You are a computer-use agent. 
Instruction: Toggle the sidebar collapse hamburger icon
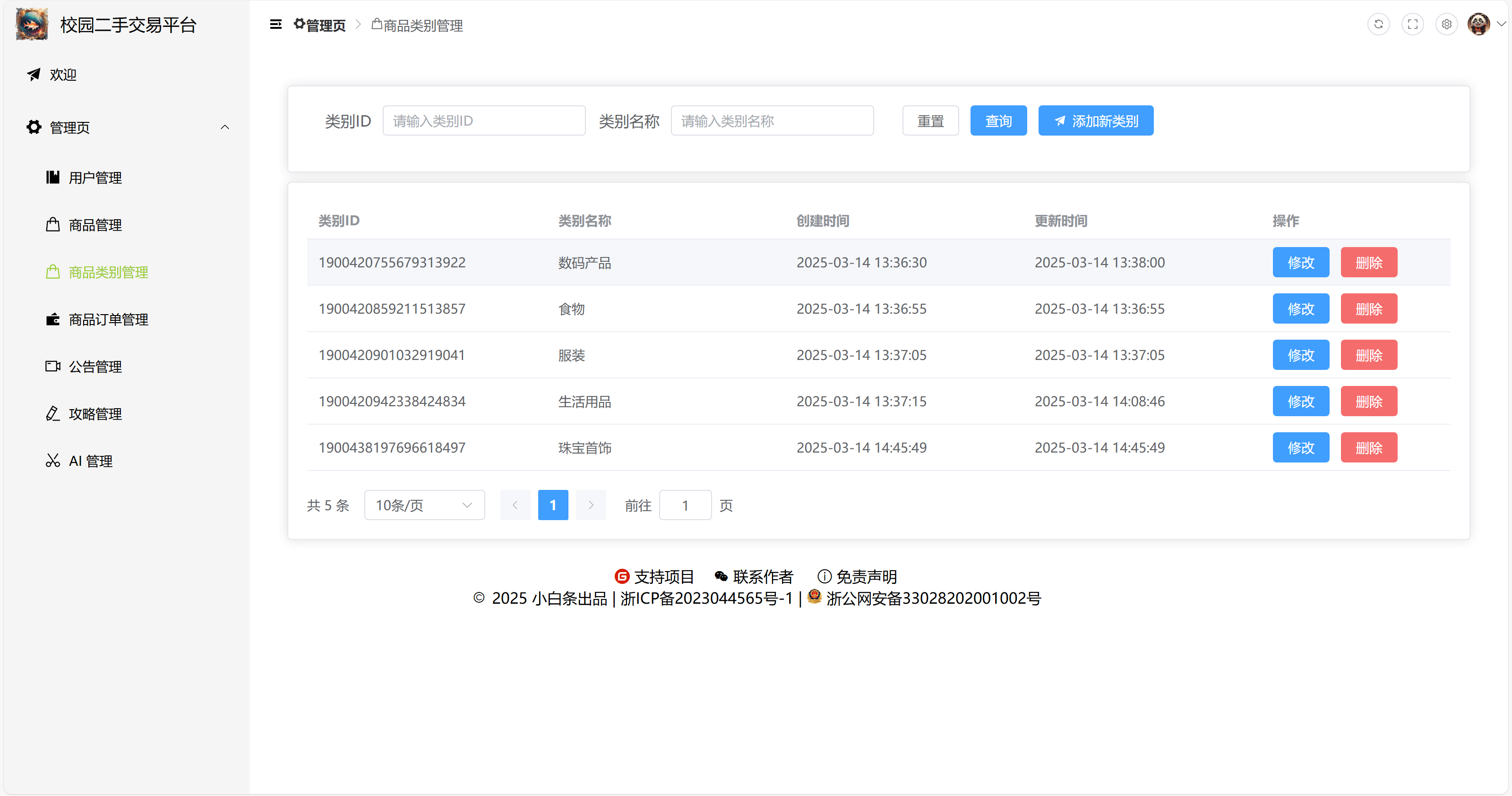click(x=275, y=24)
